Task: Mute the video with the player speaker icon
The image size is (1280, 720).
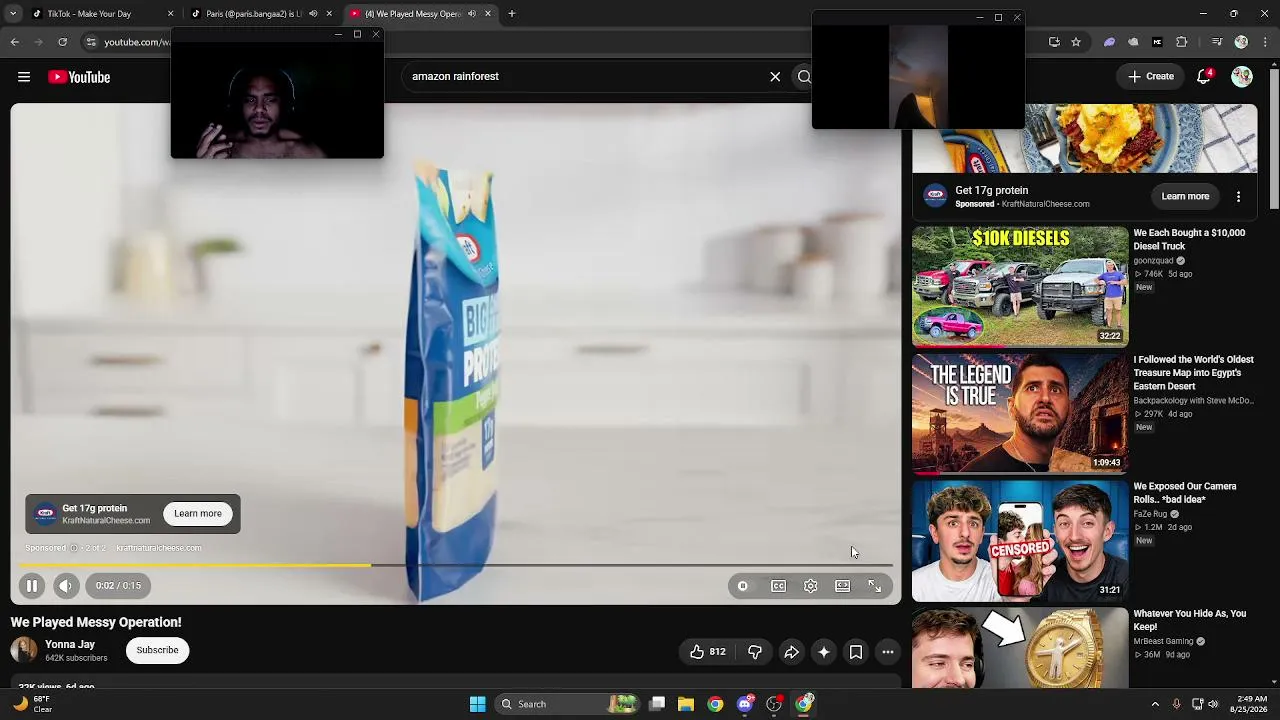Action: [x=66, y=586]
